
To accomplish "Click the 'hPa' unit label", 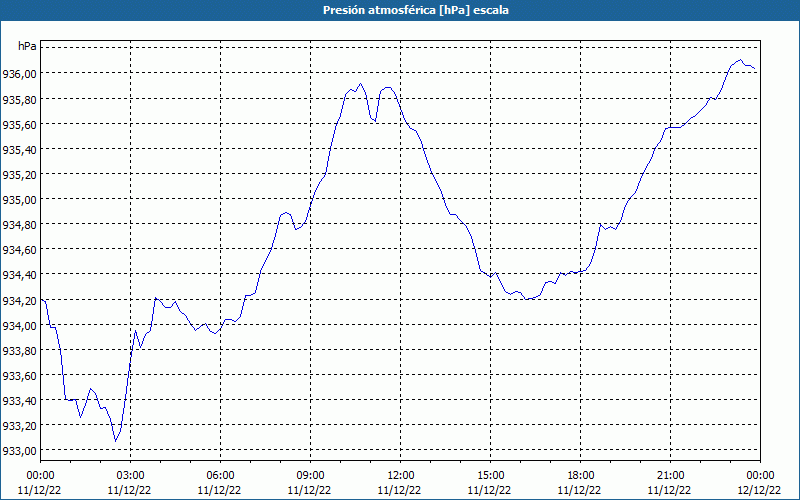I will coord(27,46).
